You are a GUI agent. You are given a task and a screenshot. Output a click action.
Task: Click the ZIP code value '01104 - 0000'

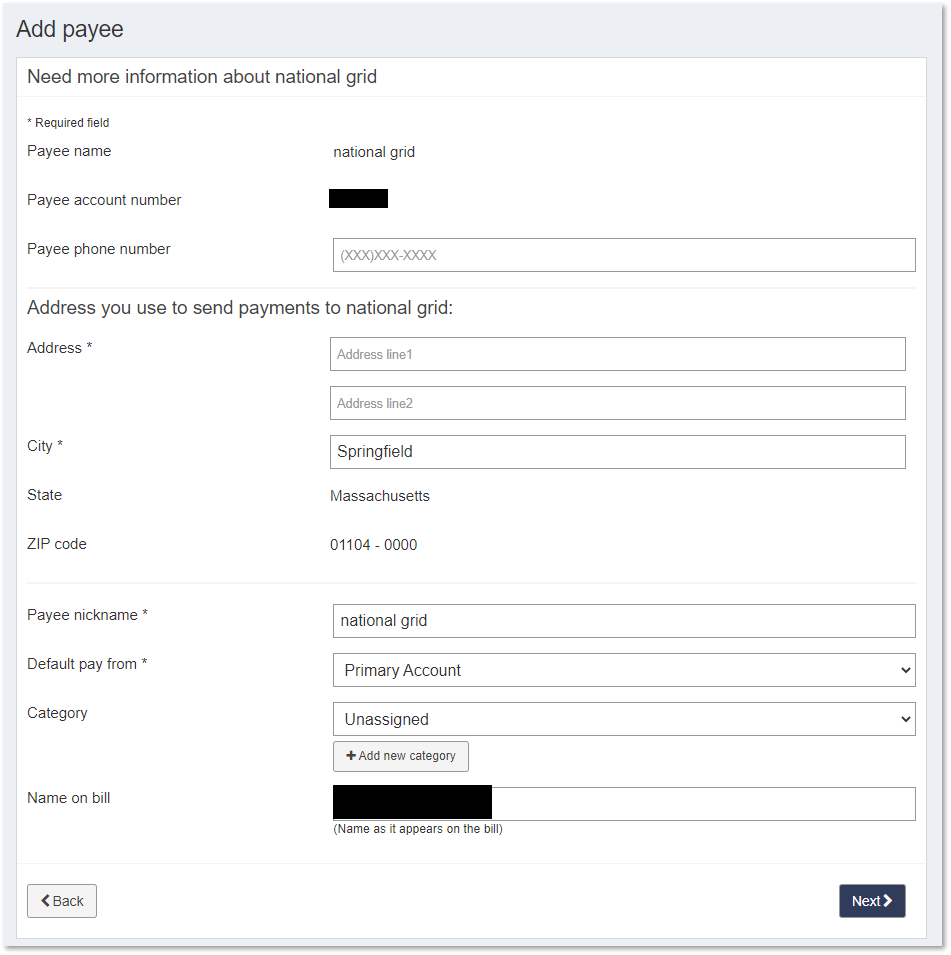[x=373, y=544]
